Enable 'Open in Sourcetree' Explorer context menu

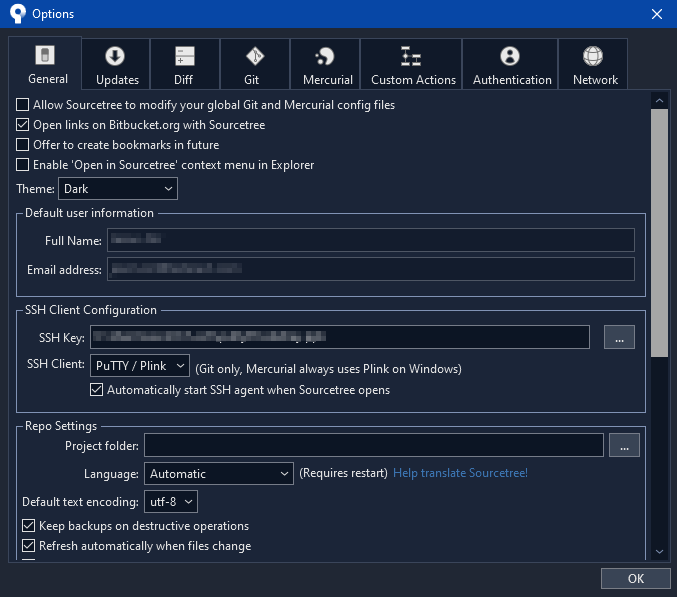coord(22,165)
